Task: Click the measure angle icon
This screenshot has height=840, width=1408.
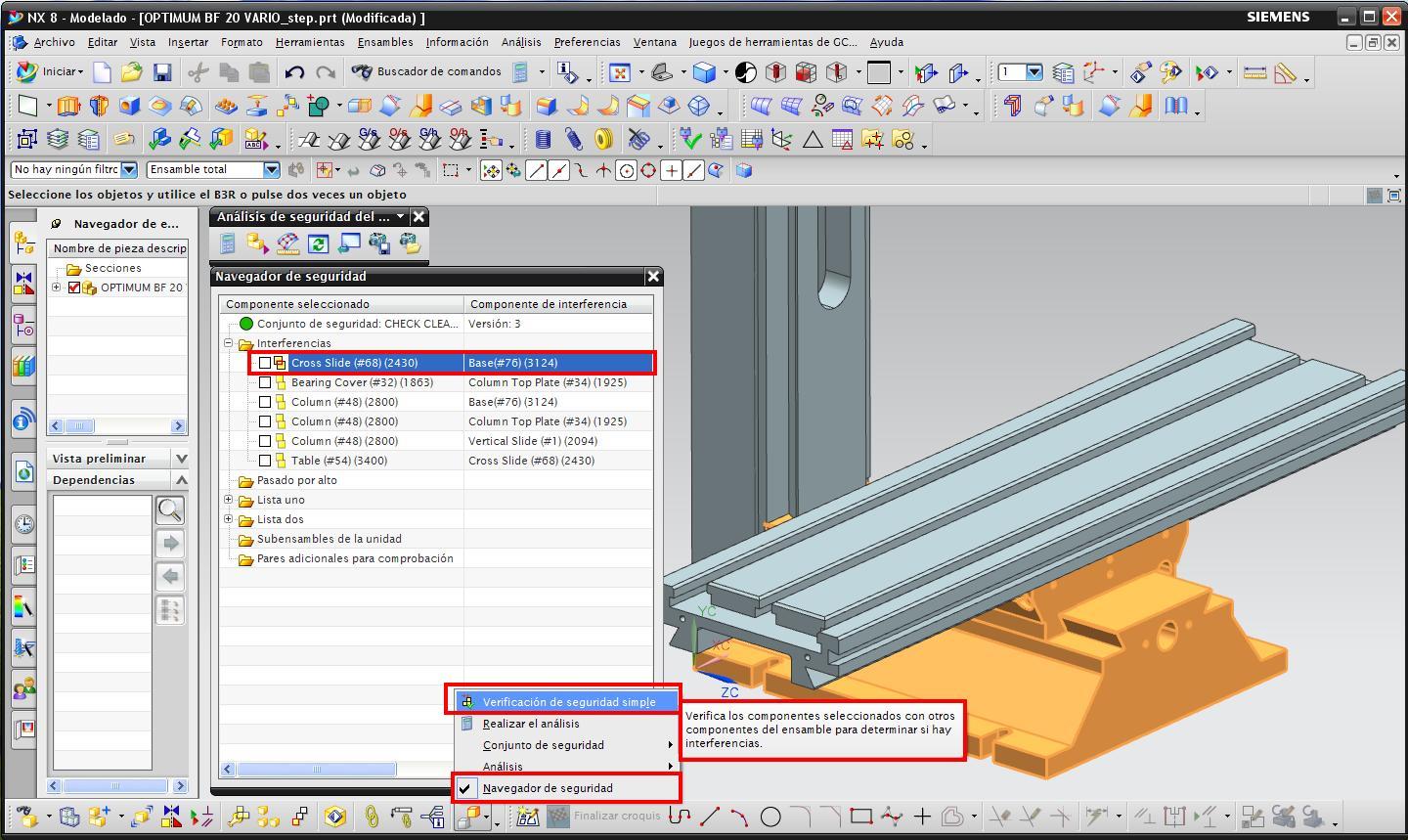Action: [x=1285, y=72]
